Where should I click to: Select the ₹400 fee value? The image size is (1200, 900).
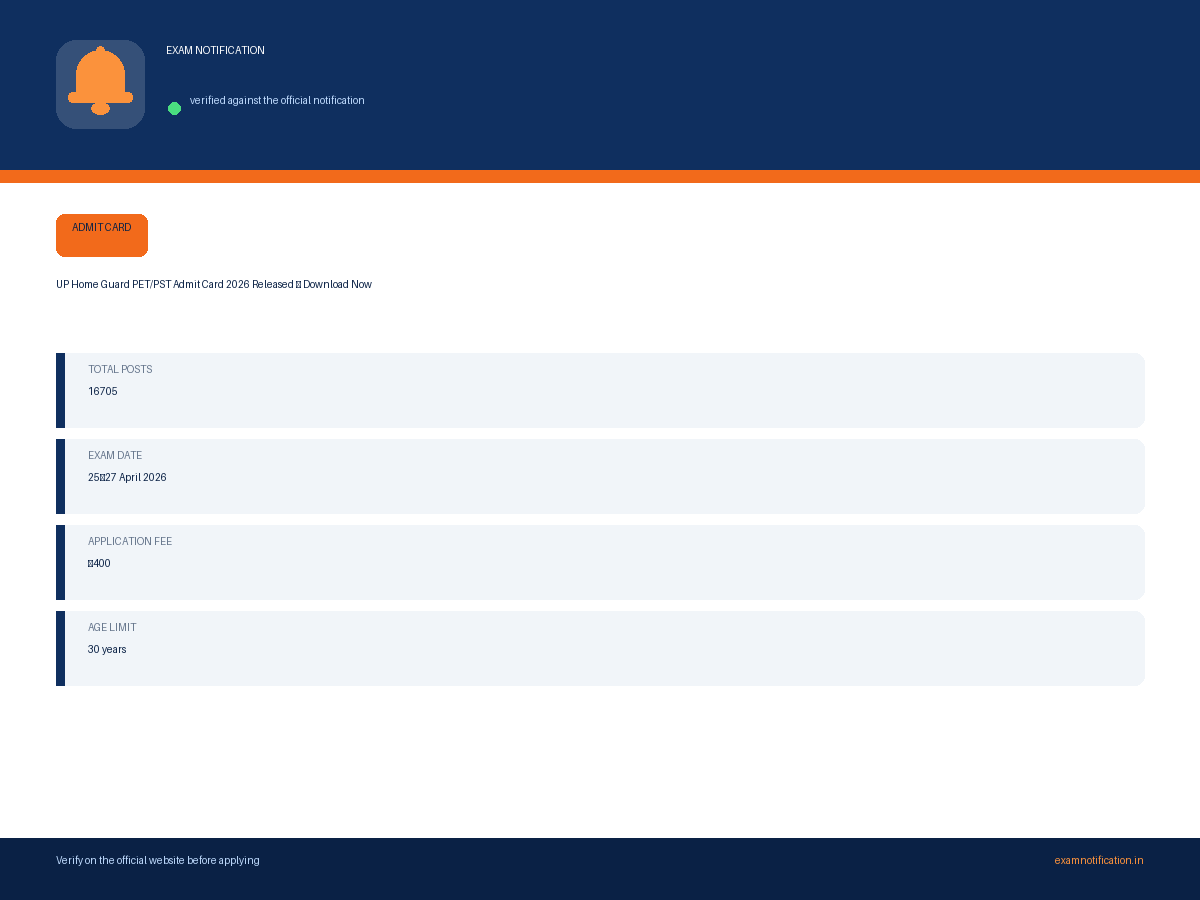99,563
